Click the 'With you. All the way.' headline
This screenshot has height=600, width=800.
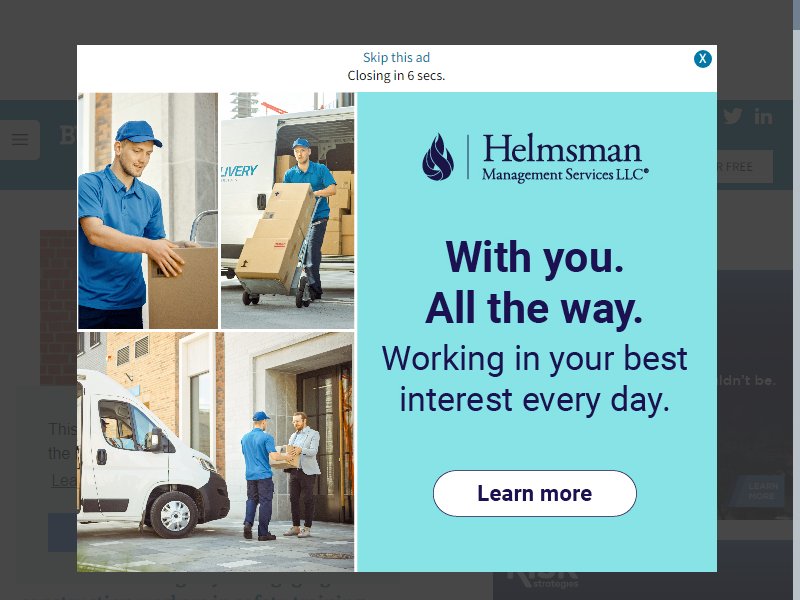(x=534, y=283)
